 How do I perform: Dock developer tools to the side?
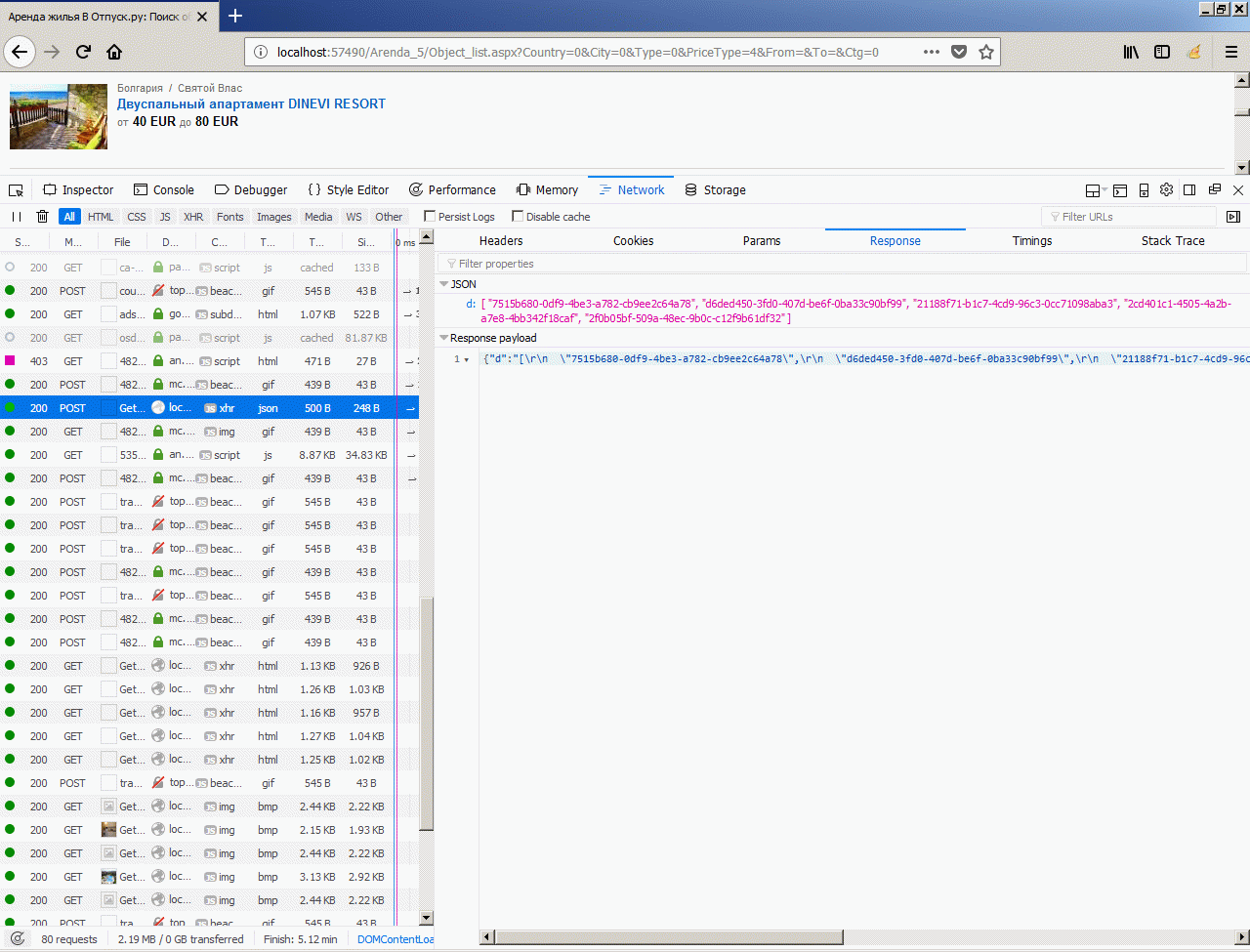tap(1189, 190)
